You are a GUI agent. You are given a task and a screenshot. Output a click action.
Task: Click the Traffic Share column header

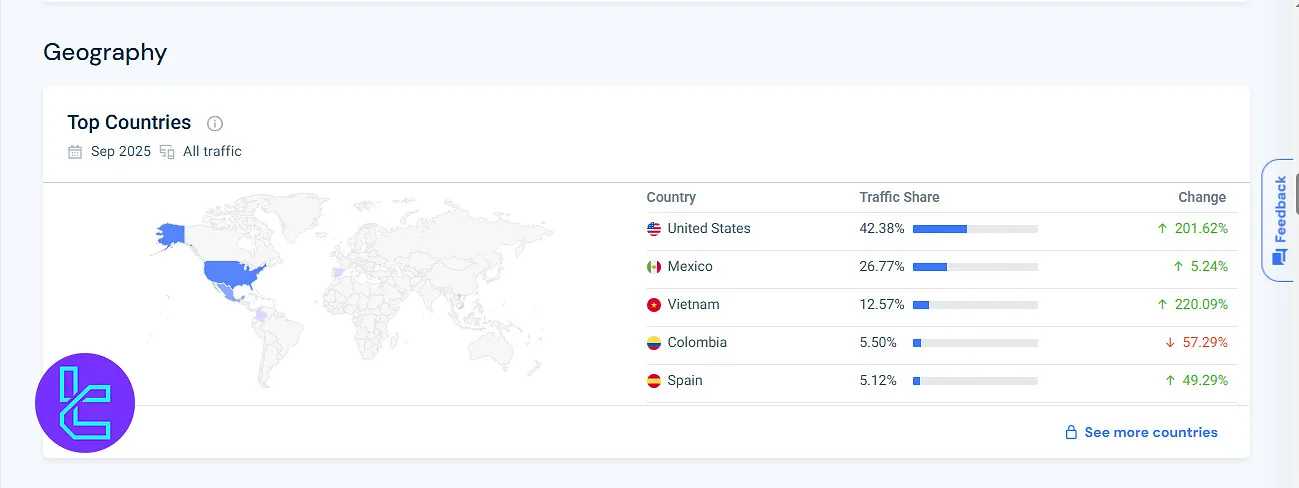click(x=899, y=197)
